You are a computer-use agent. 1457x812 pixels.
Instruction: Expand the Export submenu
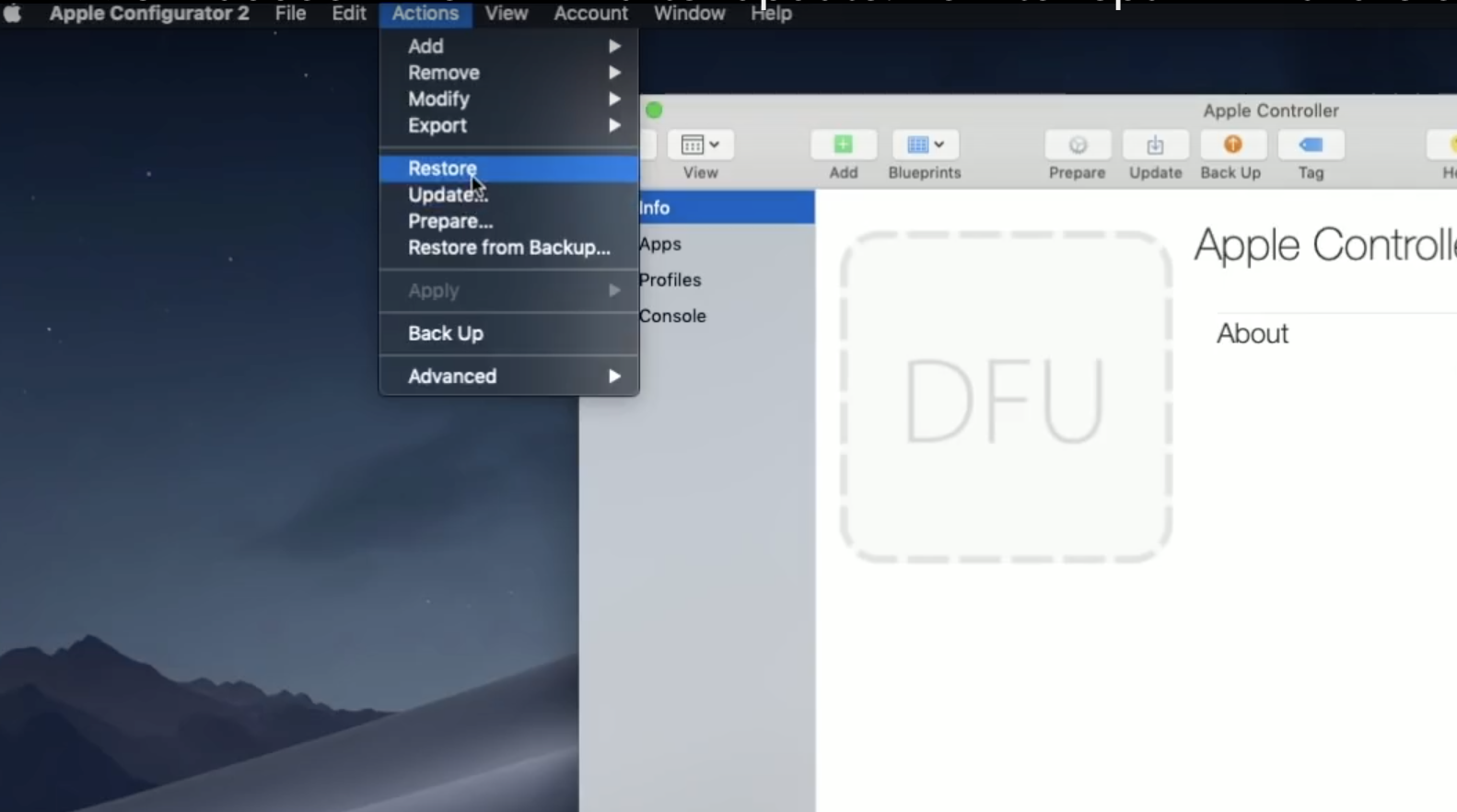point(509,126)
